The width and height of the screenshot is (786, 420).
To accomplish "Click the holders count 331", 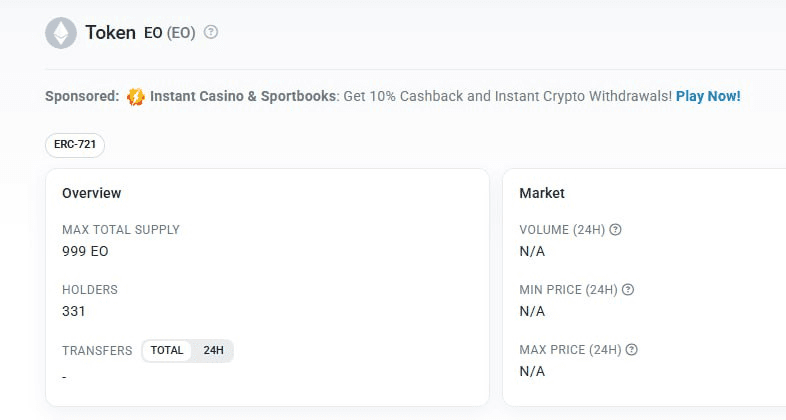I will pyautogui.click(x=74, y=311).
